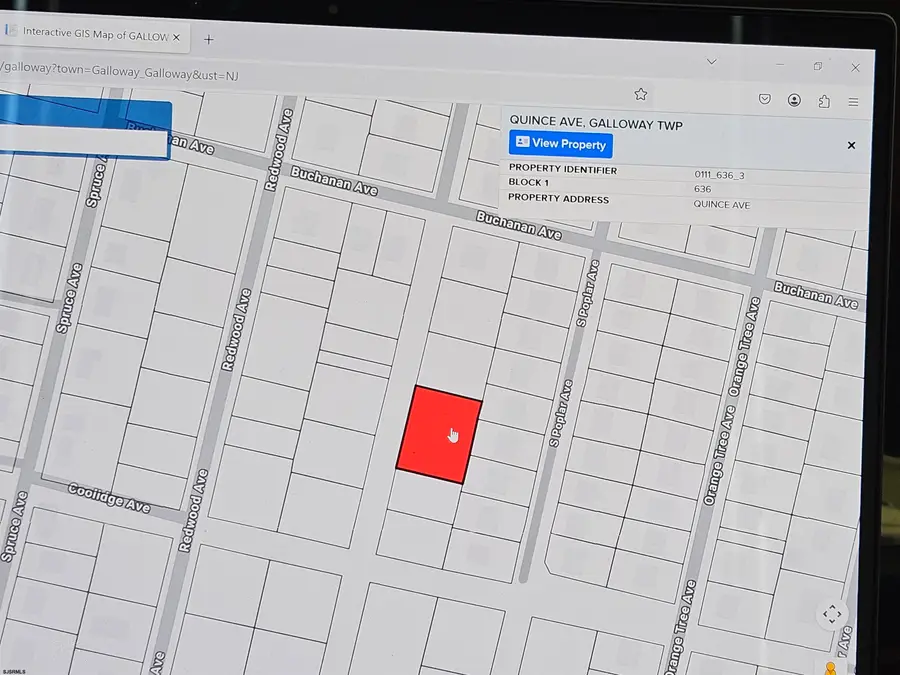
Task: Click the orange Street View pegman icon
Action: tap(831, 668)
